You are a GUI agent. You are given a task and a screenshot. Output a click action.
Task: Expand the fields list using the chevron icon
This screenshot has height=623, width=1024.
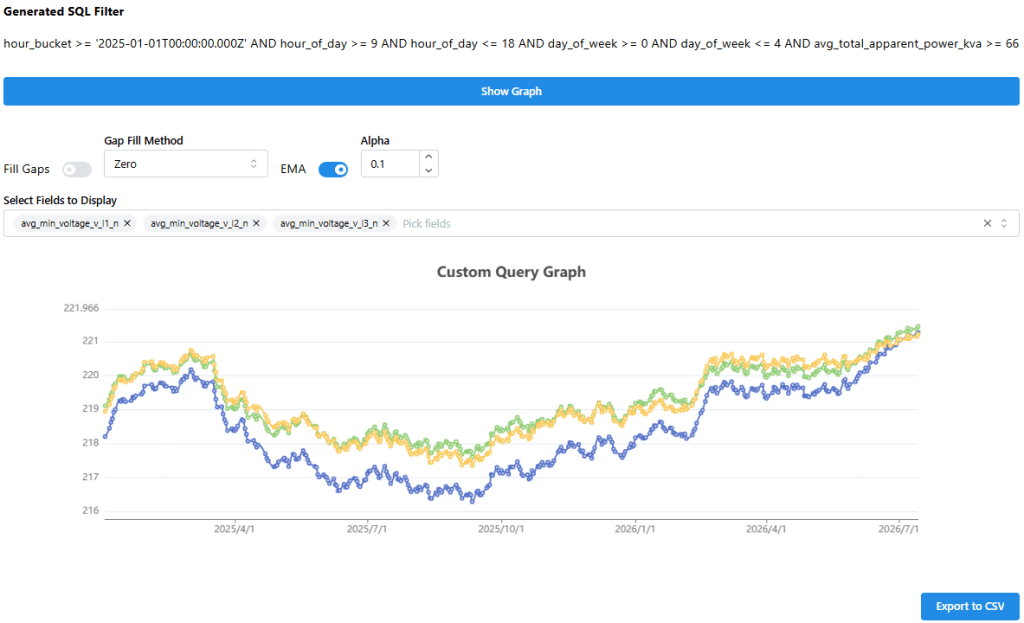click(1004, 223)
